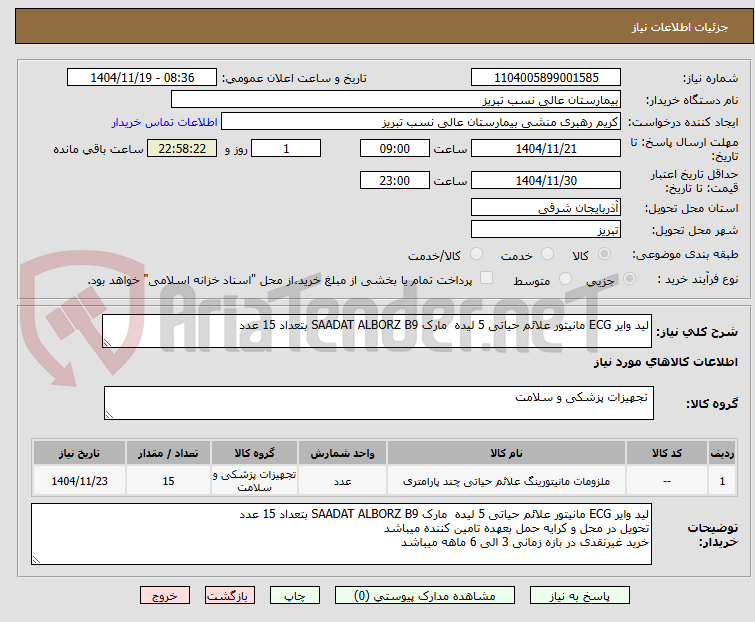Viewport: 755px width, 622px height.
Task: Open اطلاعات تماس خریدار link
Action: pos(165,122)
